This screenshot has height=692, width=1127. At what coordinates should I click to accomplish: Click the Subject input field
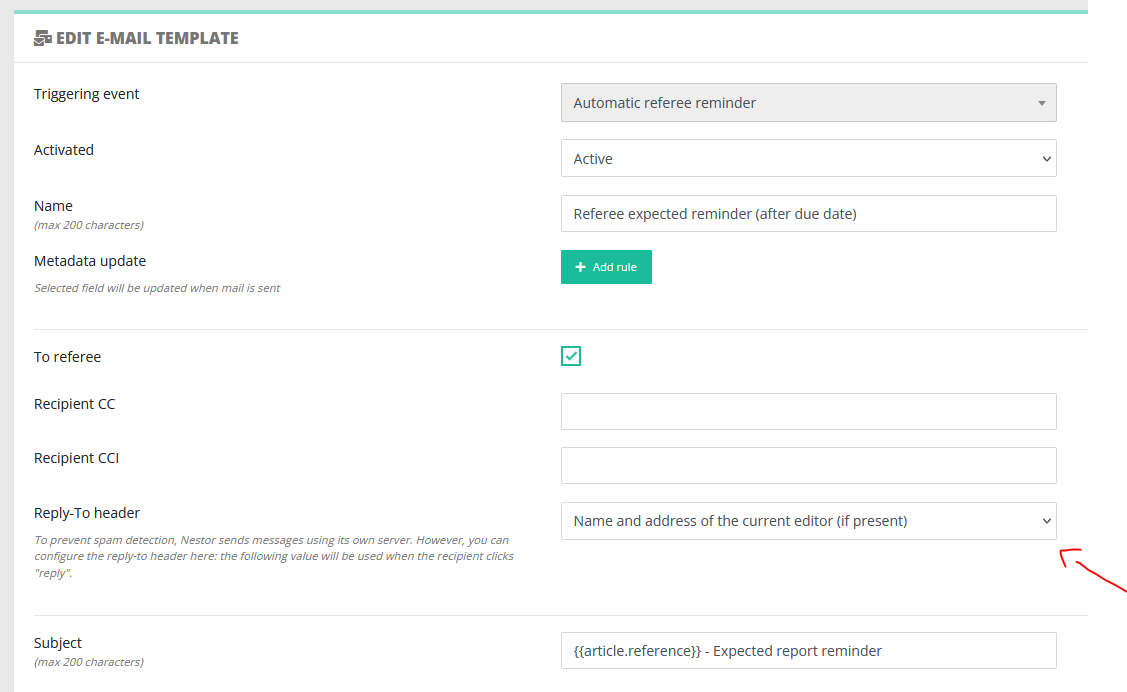[808, 651]
